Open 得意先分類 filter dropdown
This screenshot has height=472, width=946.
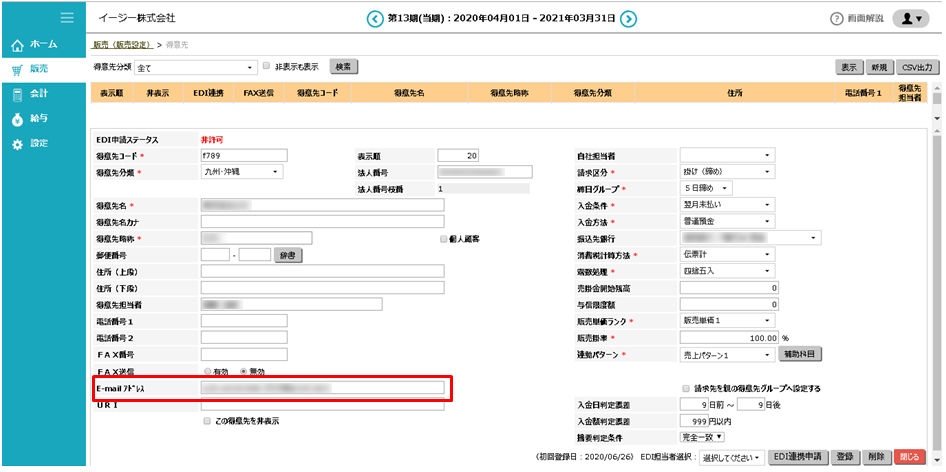pyautogui.click(x=195, y=68)
